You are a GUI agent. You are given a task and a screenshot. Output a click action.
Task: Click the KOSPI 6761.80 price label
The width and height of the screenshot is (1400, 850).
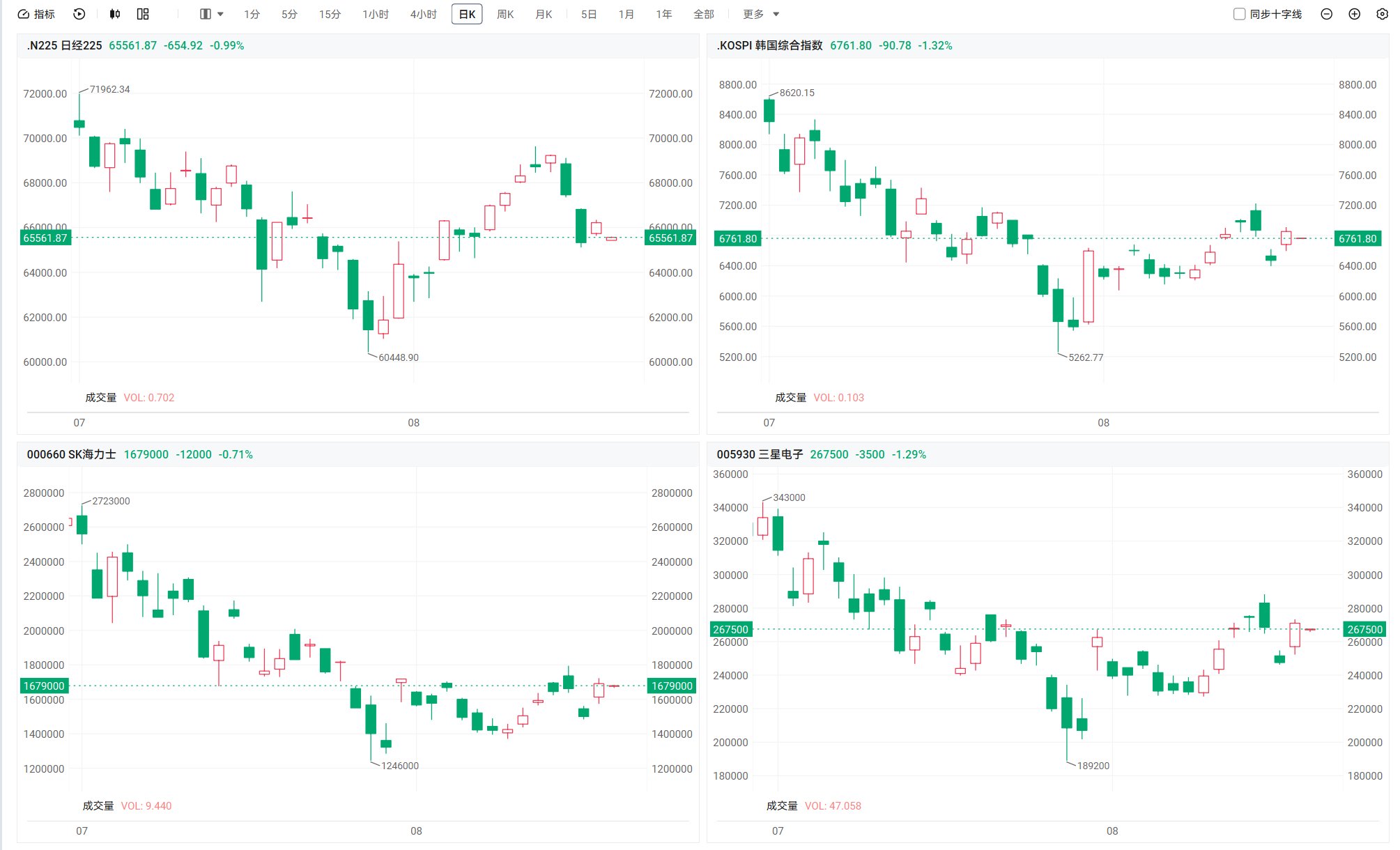[x=851, y=45]
